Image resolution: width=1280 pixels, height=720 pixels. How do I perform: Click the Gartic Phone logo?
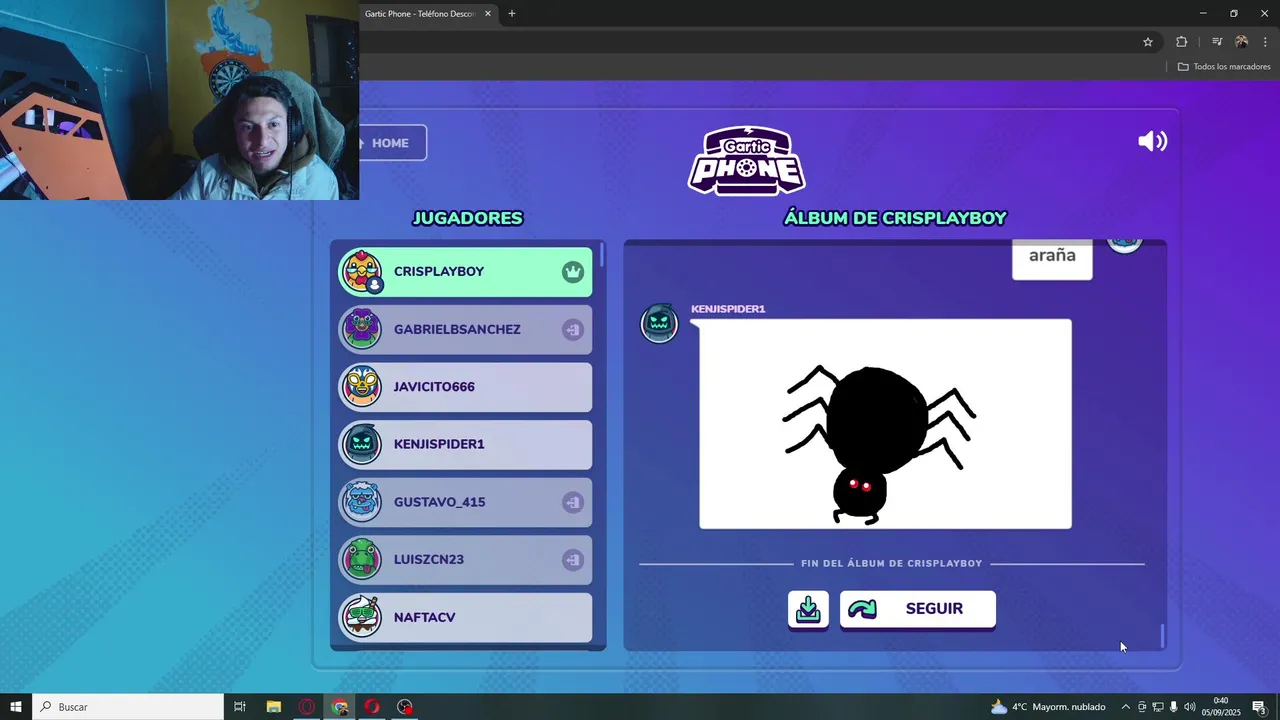[746, 160]
